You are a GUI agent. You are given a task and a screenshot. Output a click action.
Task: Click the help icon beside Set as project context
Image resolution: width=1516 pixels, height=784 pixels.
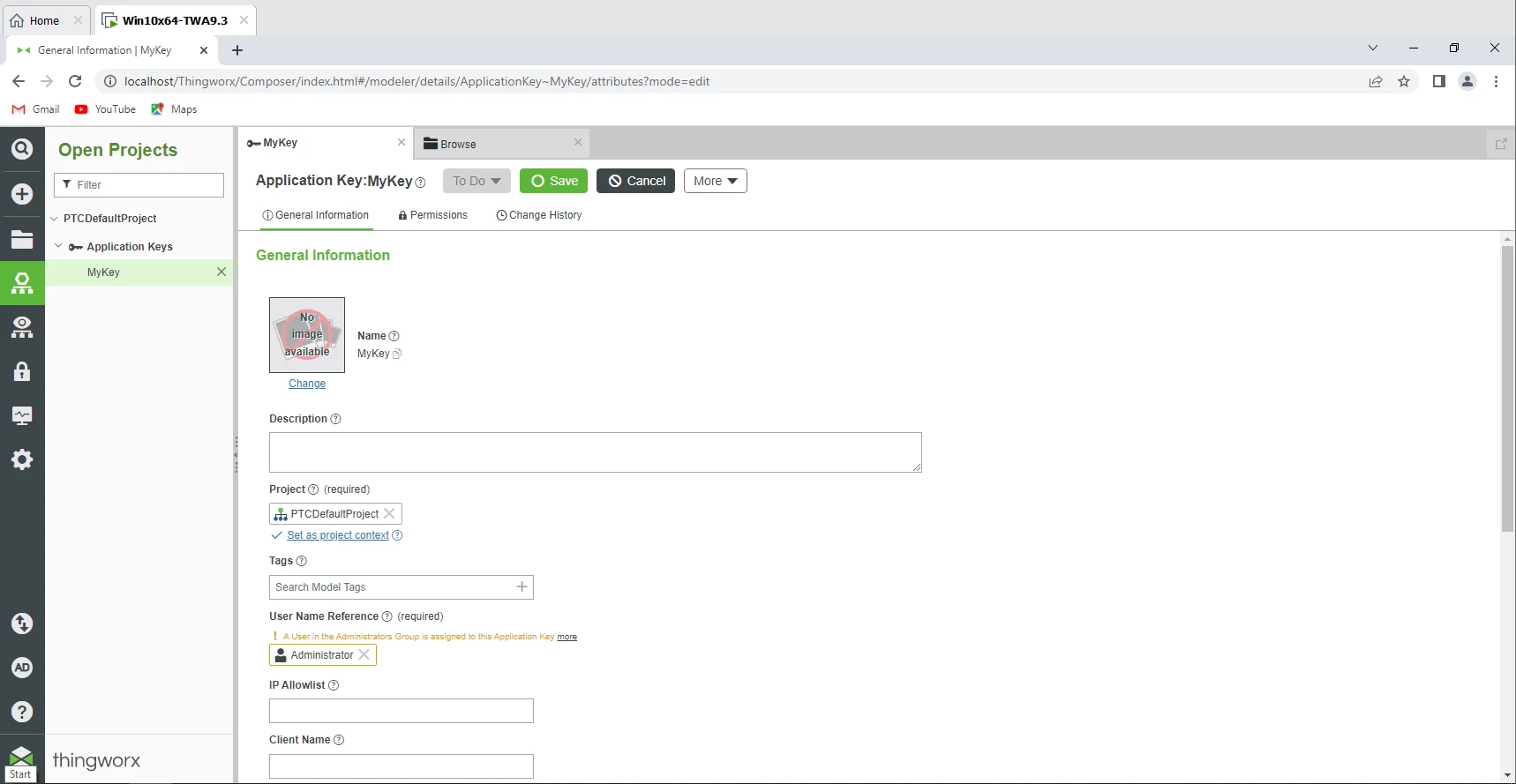pyautogui.click(x=397, y=535)
